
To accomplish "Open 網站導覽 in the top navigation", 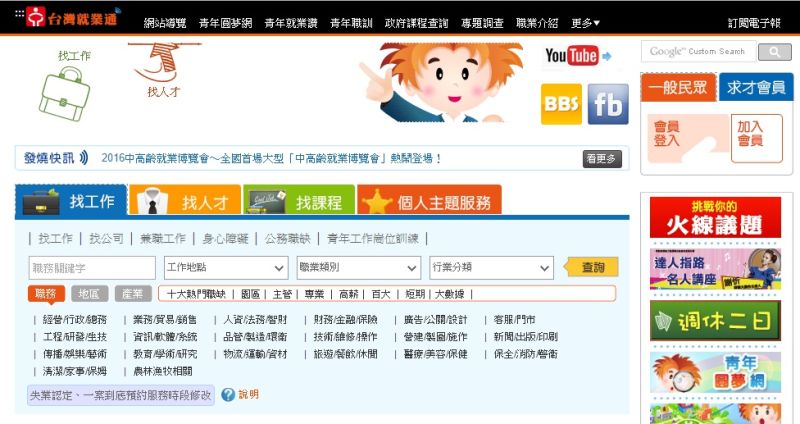I will (165, 23).
